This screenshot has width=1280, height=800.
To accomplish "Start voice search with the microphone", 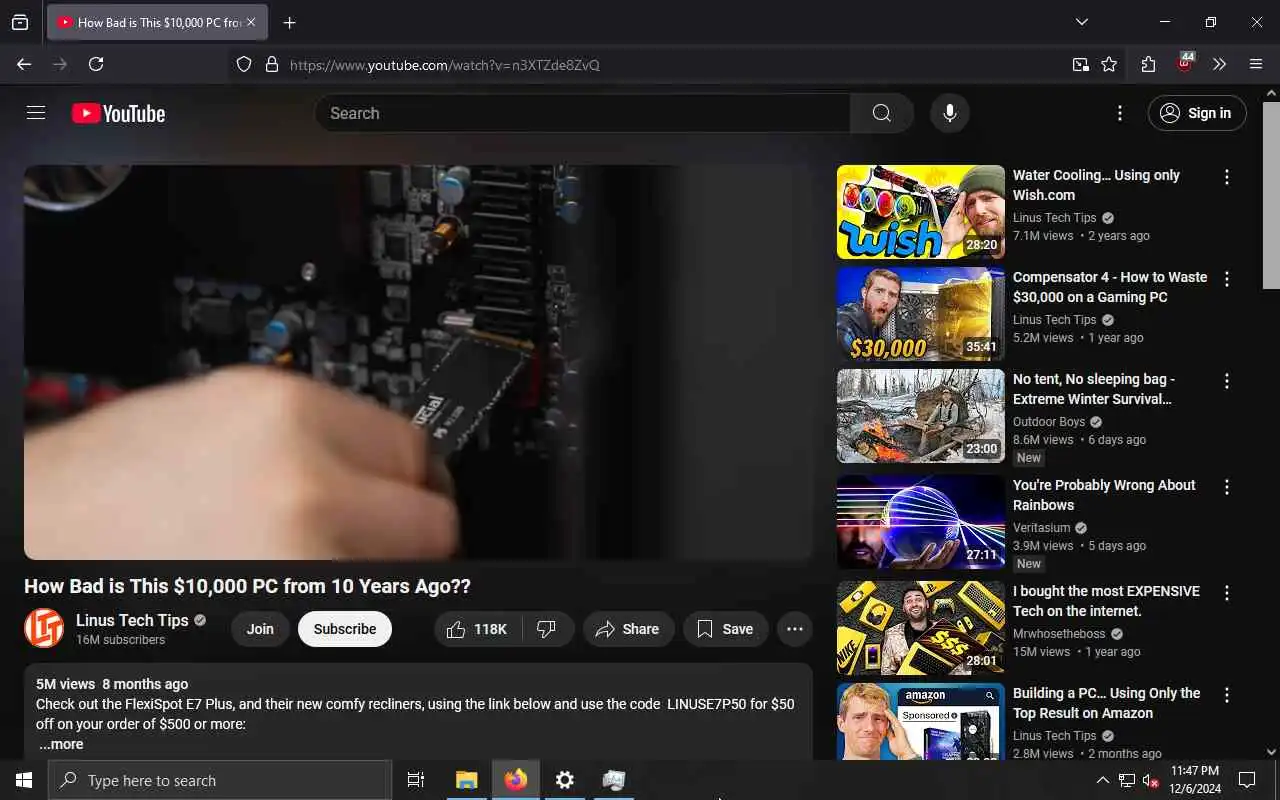I will [950, 113].
